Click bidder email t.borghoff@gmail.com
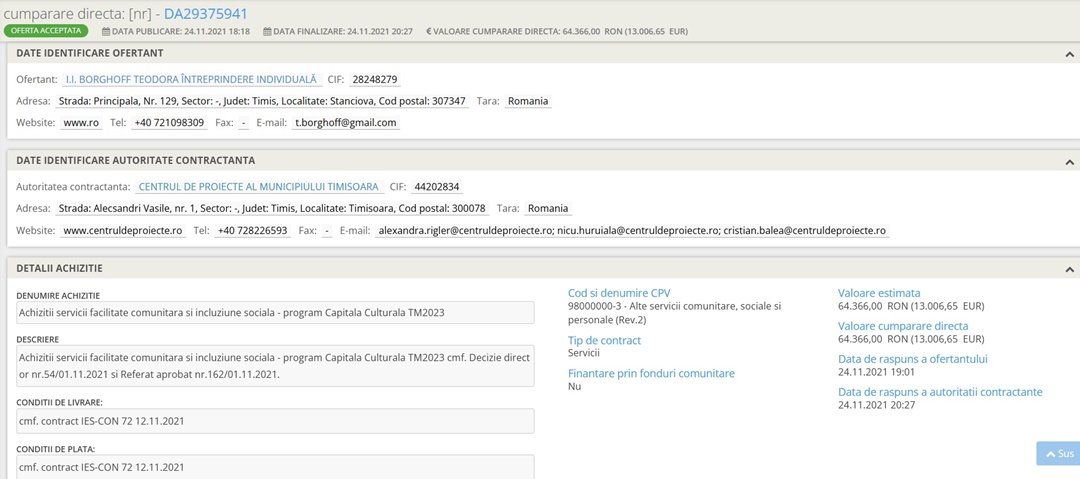Viewport: 1080px width, 479px height. coord(346,123)
